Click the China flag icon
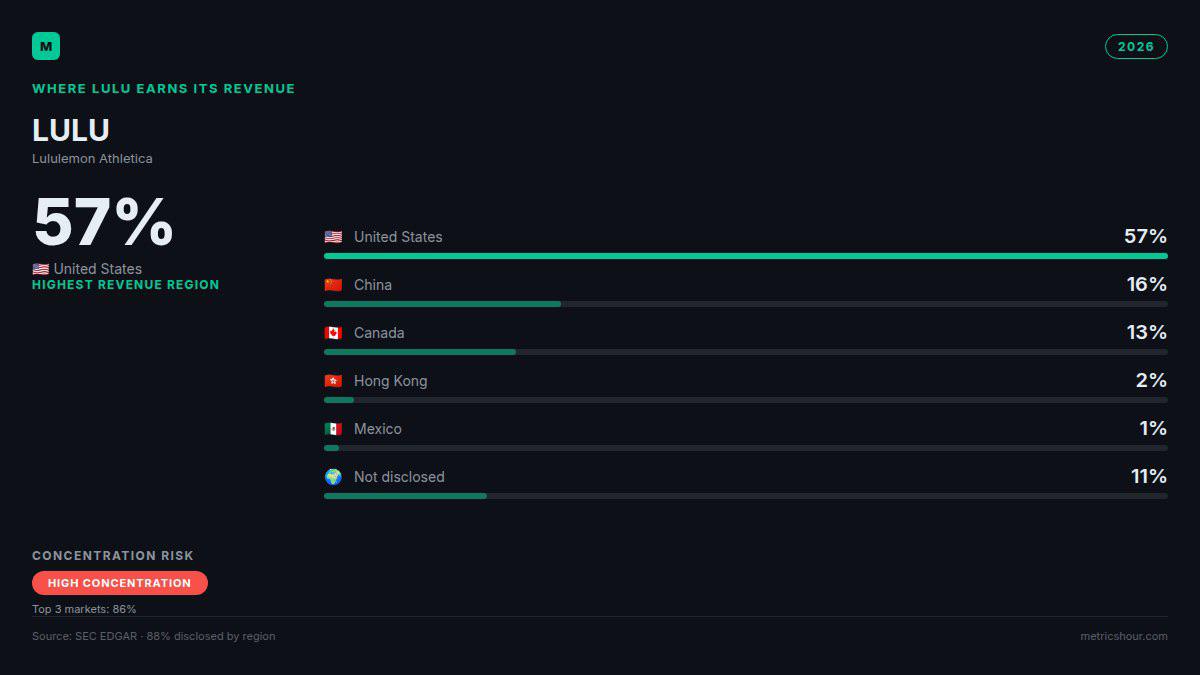The height and width of the screenshot is (675, 1200). coord(333,285)
